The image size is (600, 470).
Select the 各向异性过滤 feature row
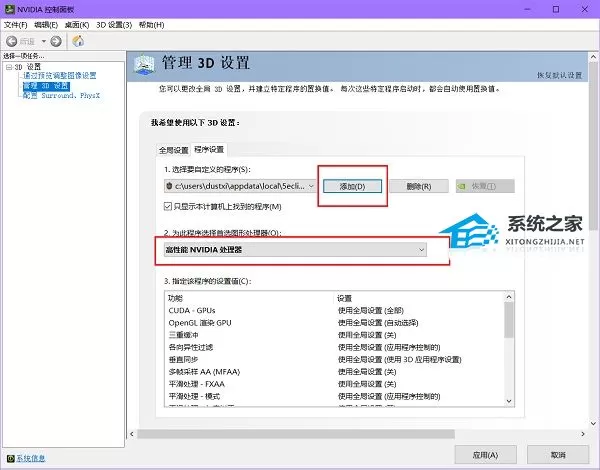coord(336,347)
